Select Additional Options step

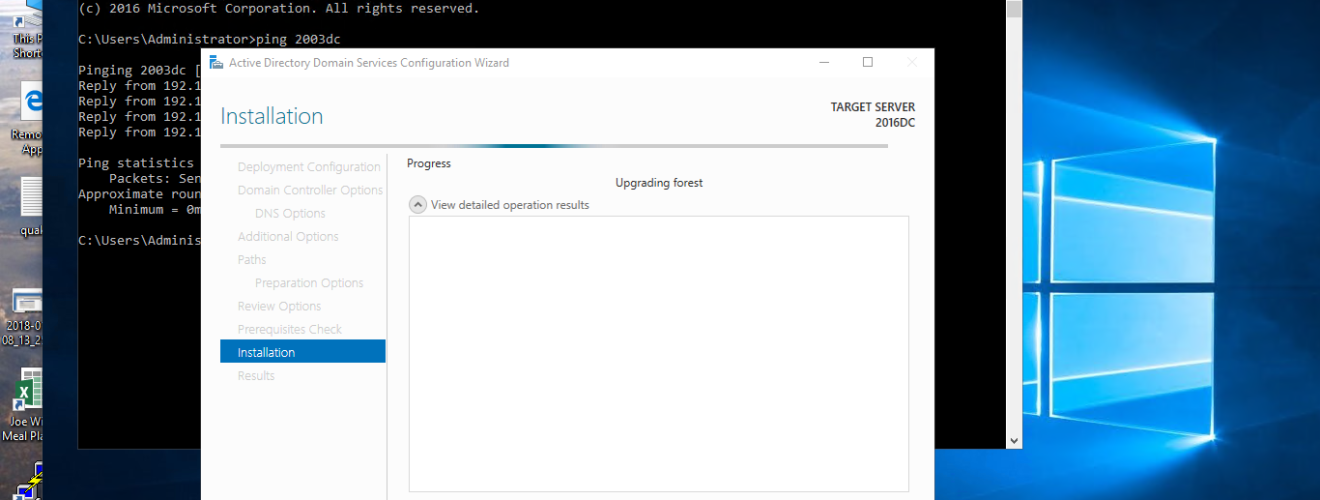coord(288,237)
